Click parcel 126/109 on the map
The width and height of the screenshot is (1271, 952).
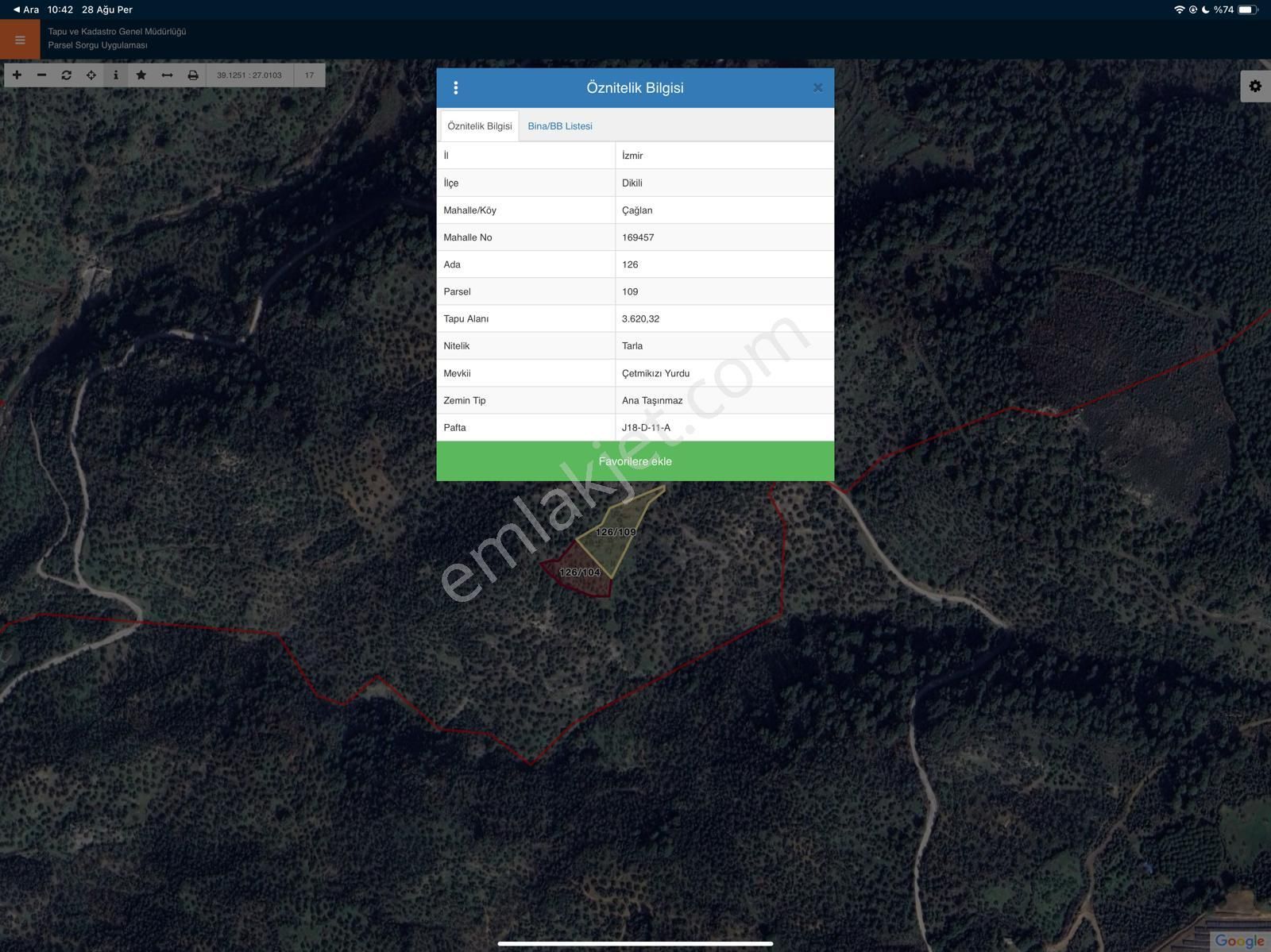point(616,532)
